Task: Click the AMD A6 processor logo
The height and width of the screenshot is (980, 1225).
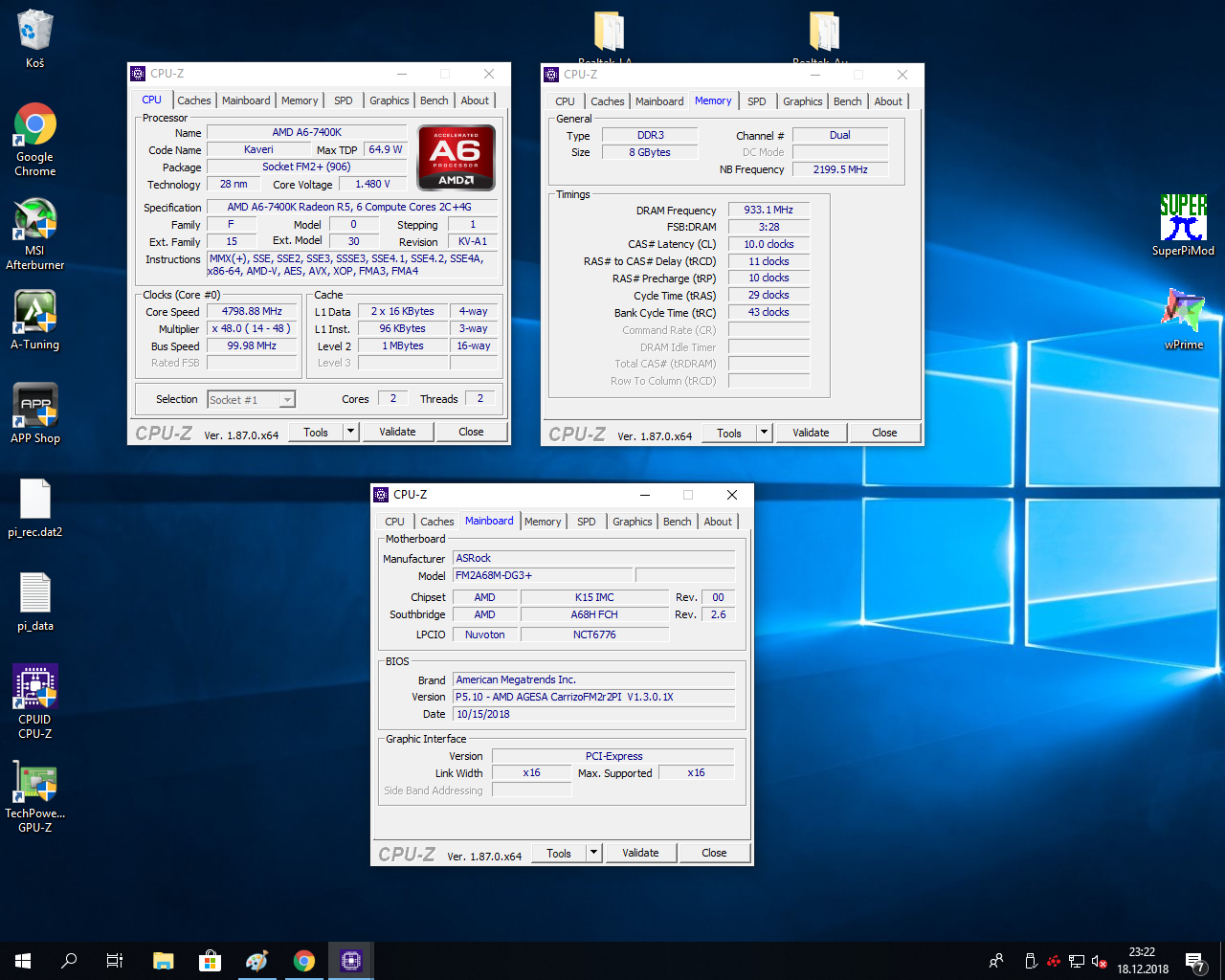Action: pos(457,156)
